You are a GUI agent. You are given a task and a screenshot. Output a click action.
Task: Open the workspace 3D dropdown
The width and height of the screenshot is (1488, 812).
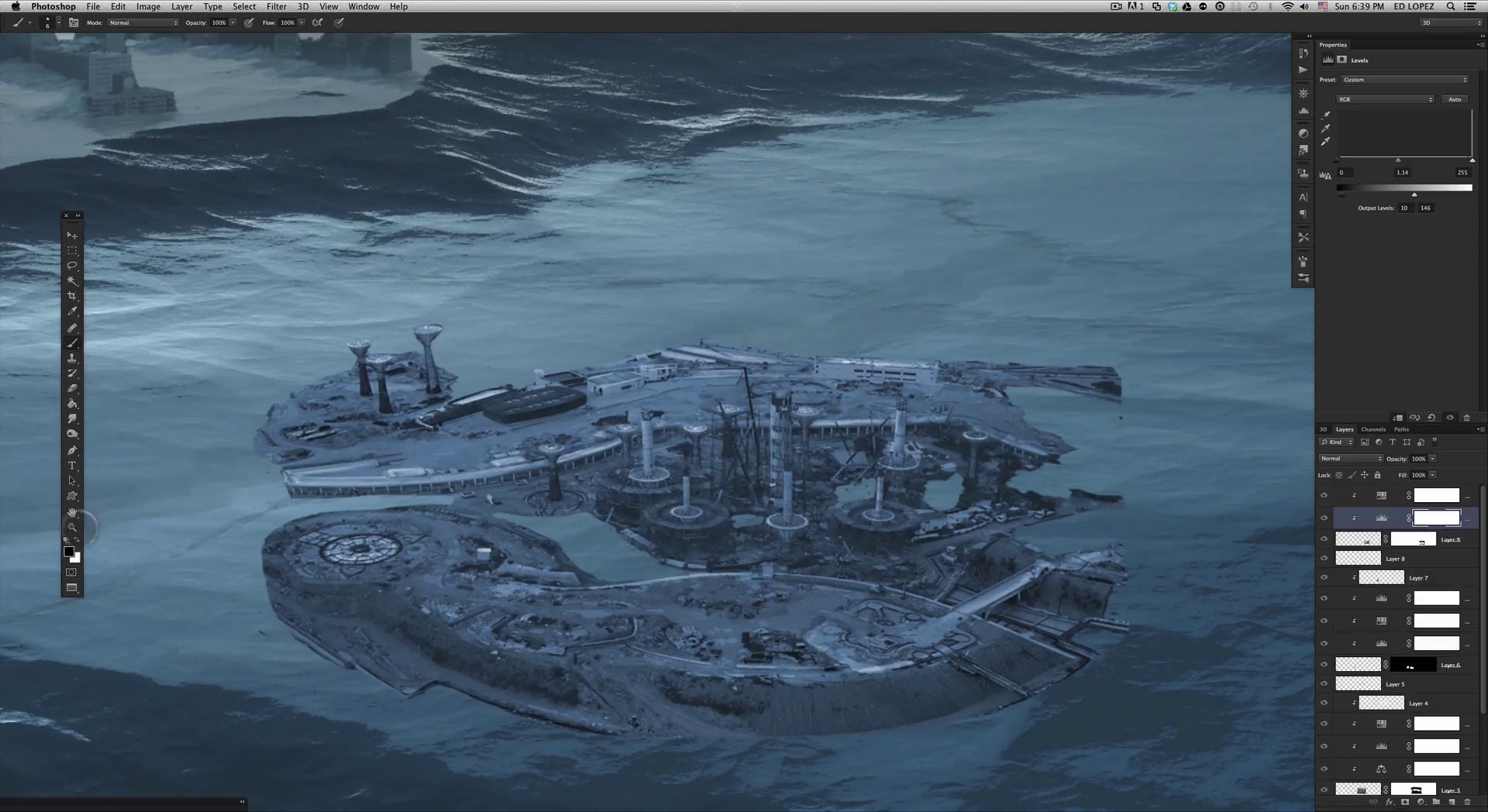(1451, 22)
